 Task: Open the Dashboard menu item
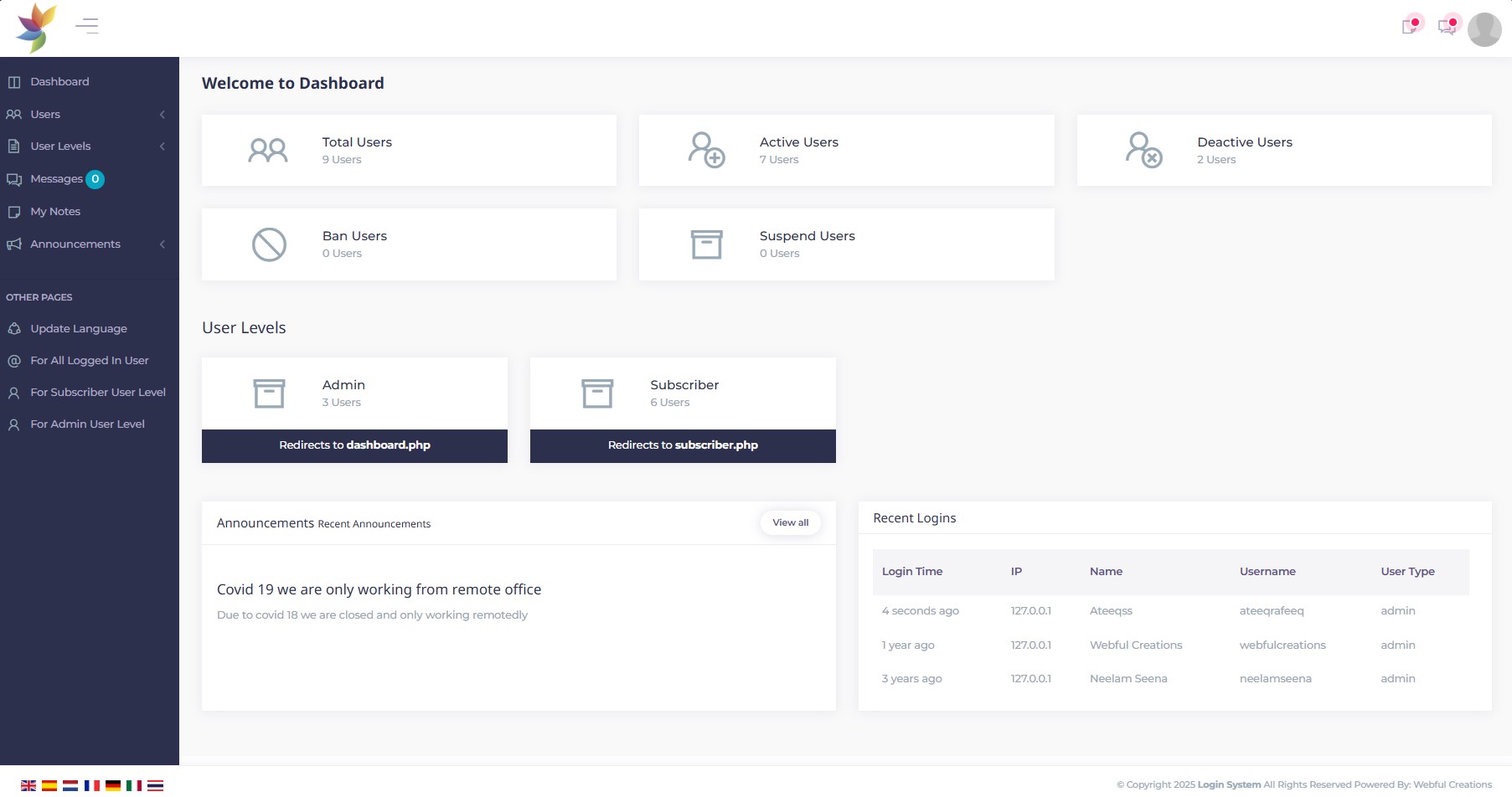point(59,81)
